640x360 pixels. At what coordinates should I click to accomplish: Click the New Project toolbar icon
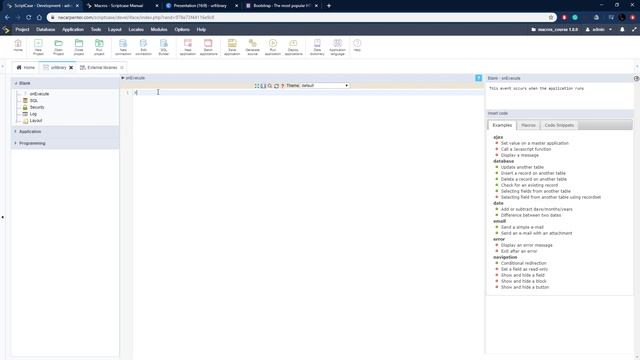pos(38,47)
